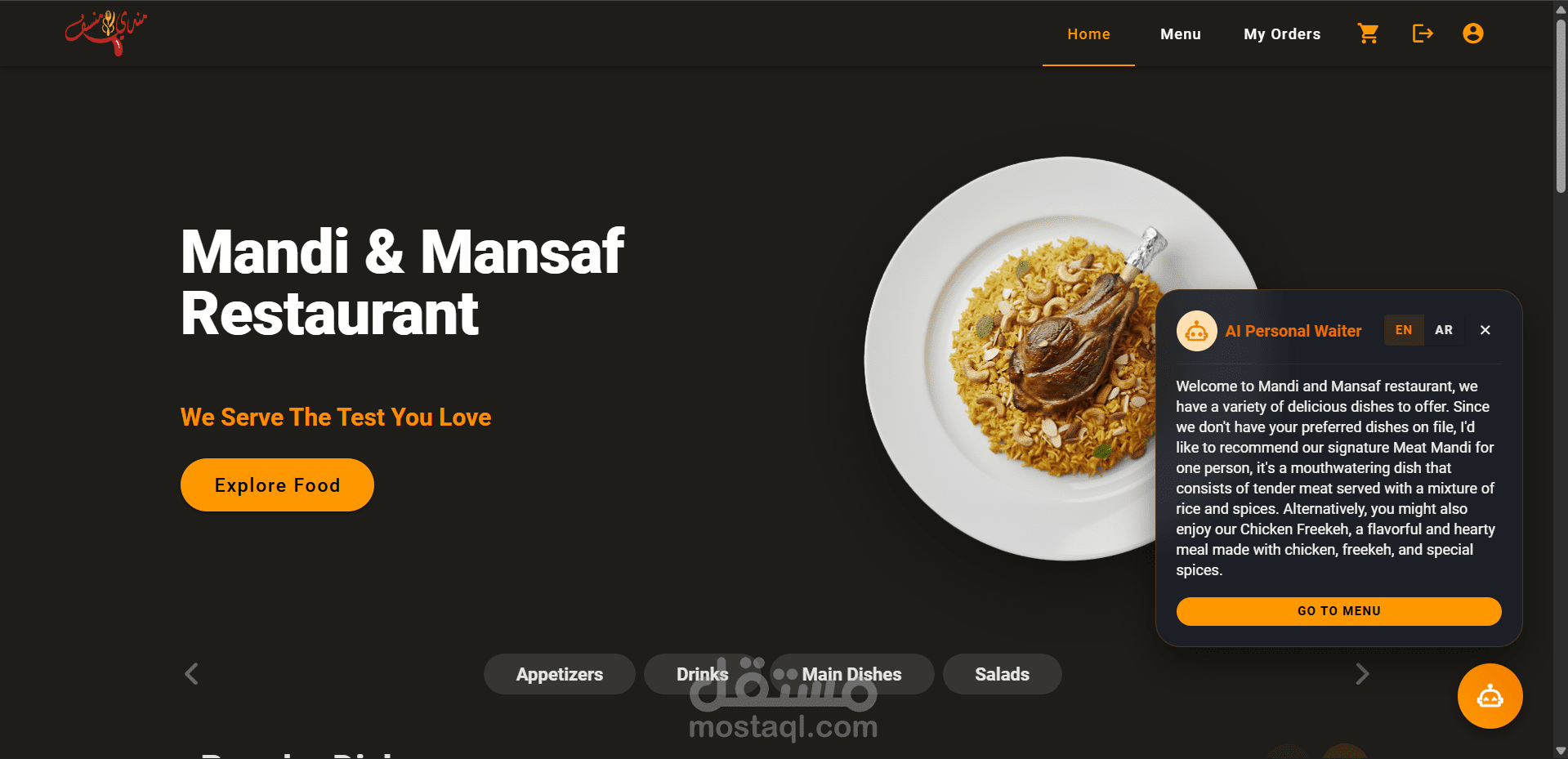The image size is (1568, 759).
Task: Click the Explore Food button
Action: tap(277, 485)
